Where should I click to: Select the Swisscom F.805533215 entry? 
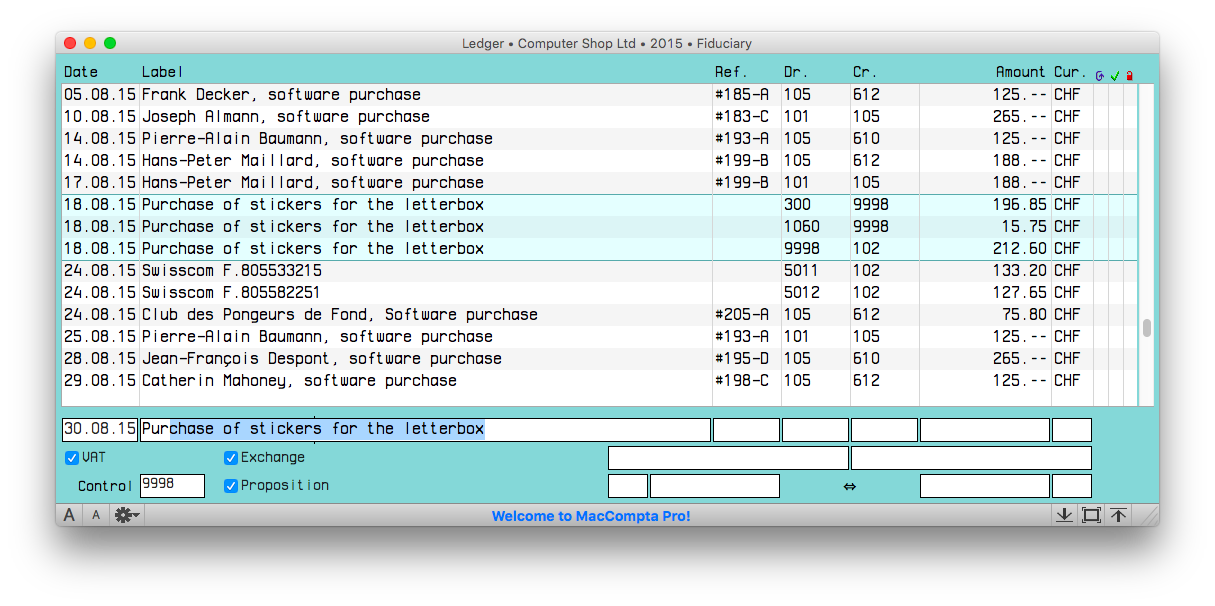[600, 271]
